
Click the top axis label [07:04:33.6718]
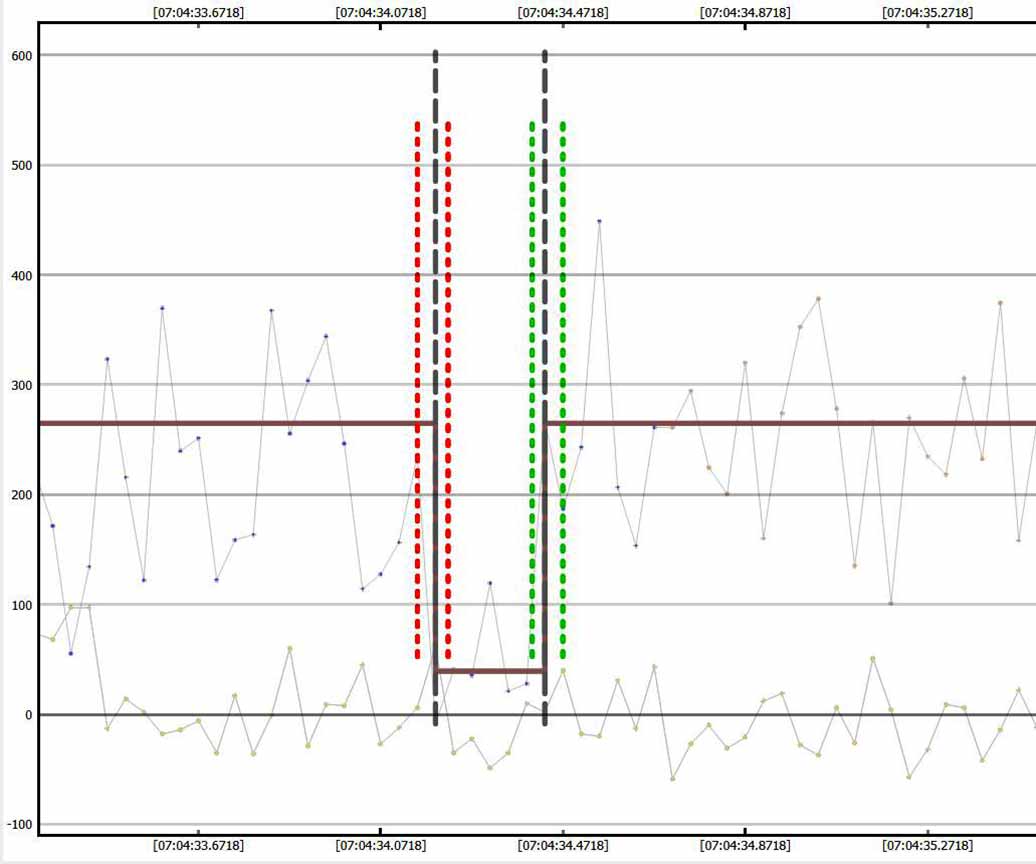click(198, 13)
